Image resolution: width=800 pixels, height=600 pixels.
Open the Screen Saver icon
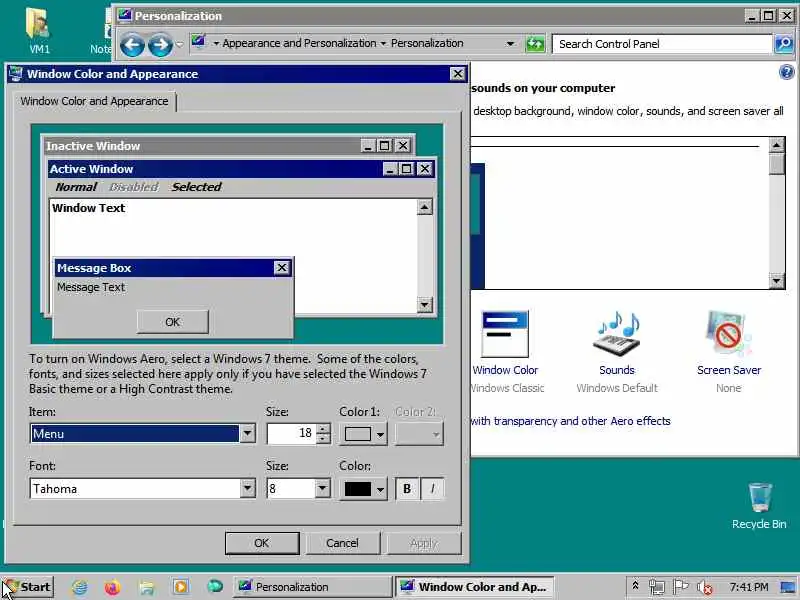729,334
